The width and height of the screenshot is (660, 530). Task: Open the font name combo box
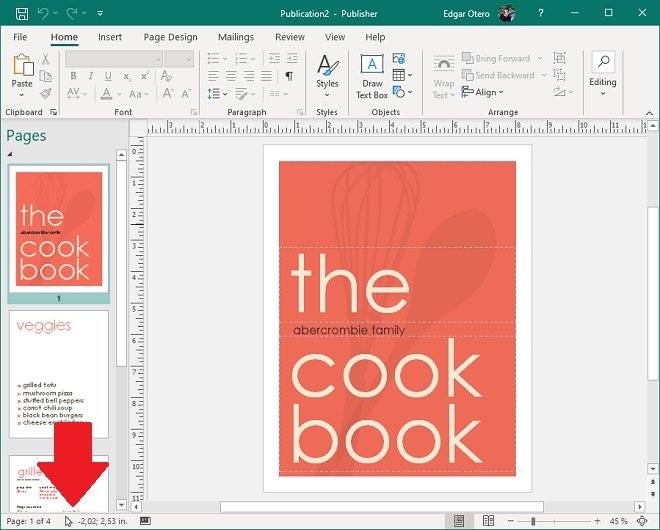coord(114,59)
